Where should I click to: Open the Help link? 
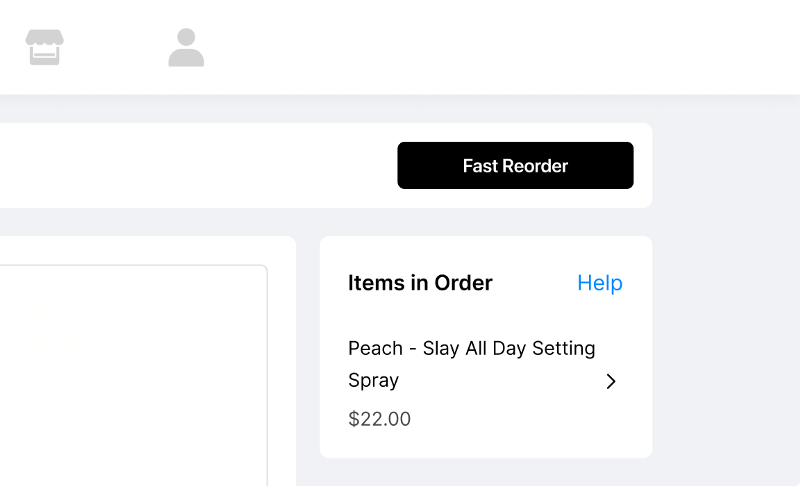599,283
